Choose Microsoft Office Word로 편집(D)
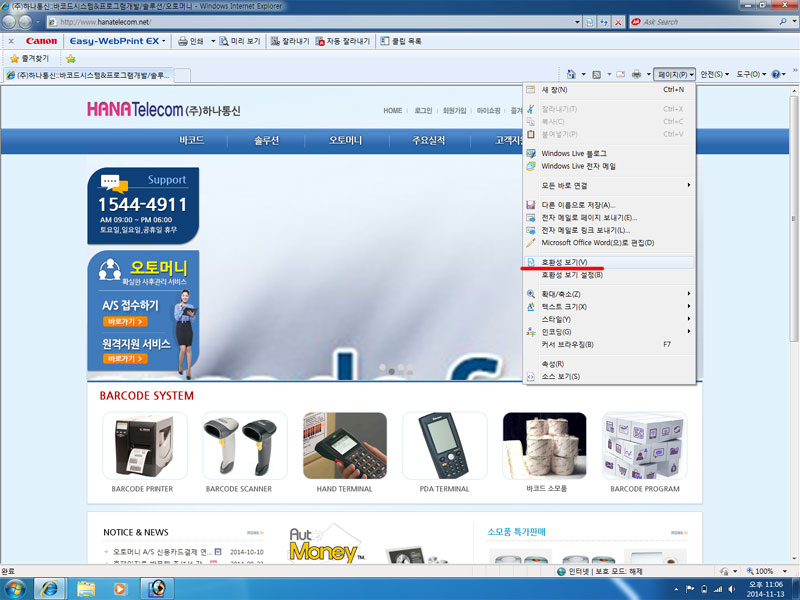 click(x=610, y=243)
